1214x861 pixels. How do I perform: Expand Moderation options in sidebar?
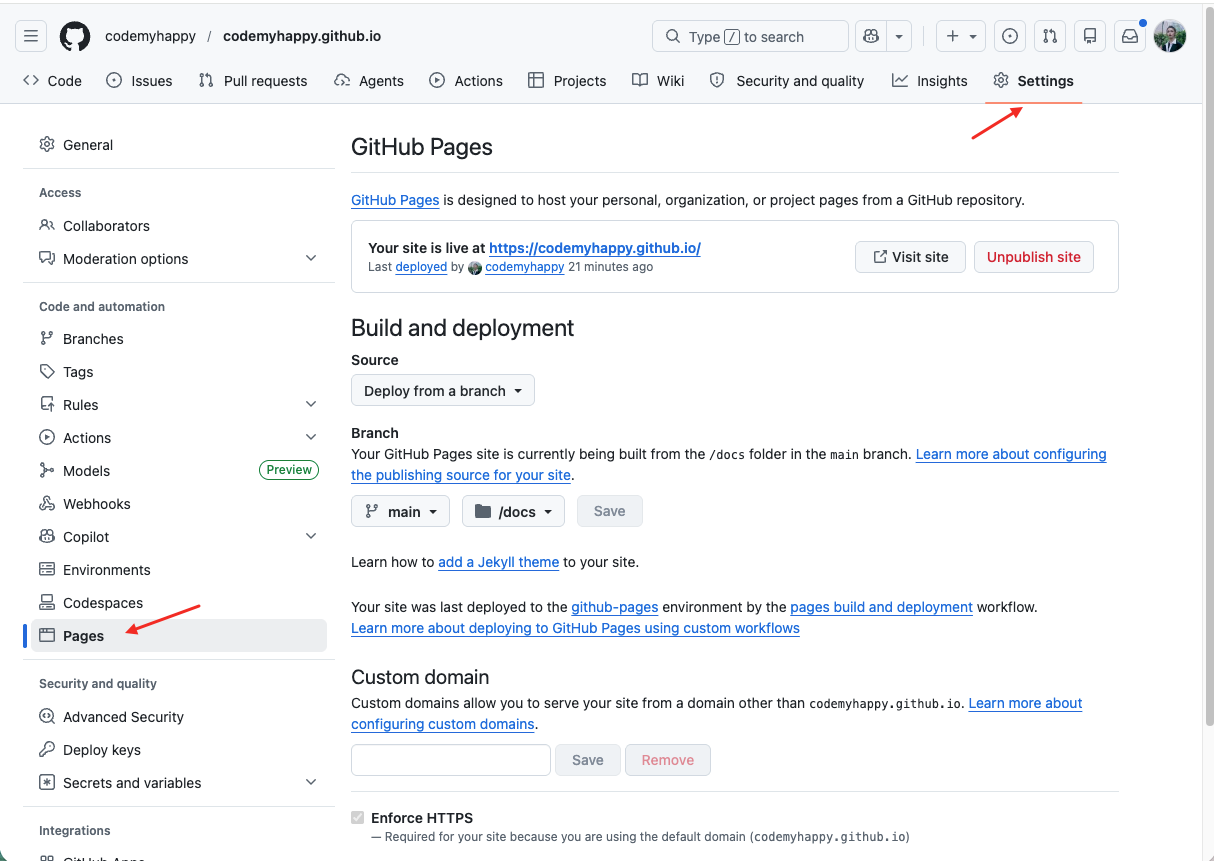[311, 259]
